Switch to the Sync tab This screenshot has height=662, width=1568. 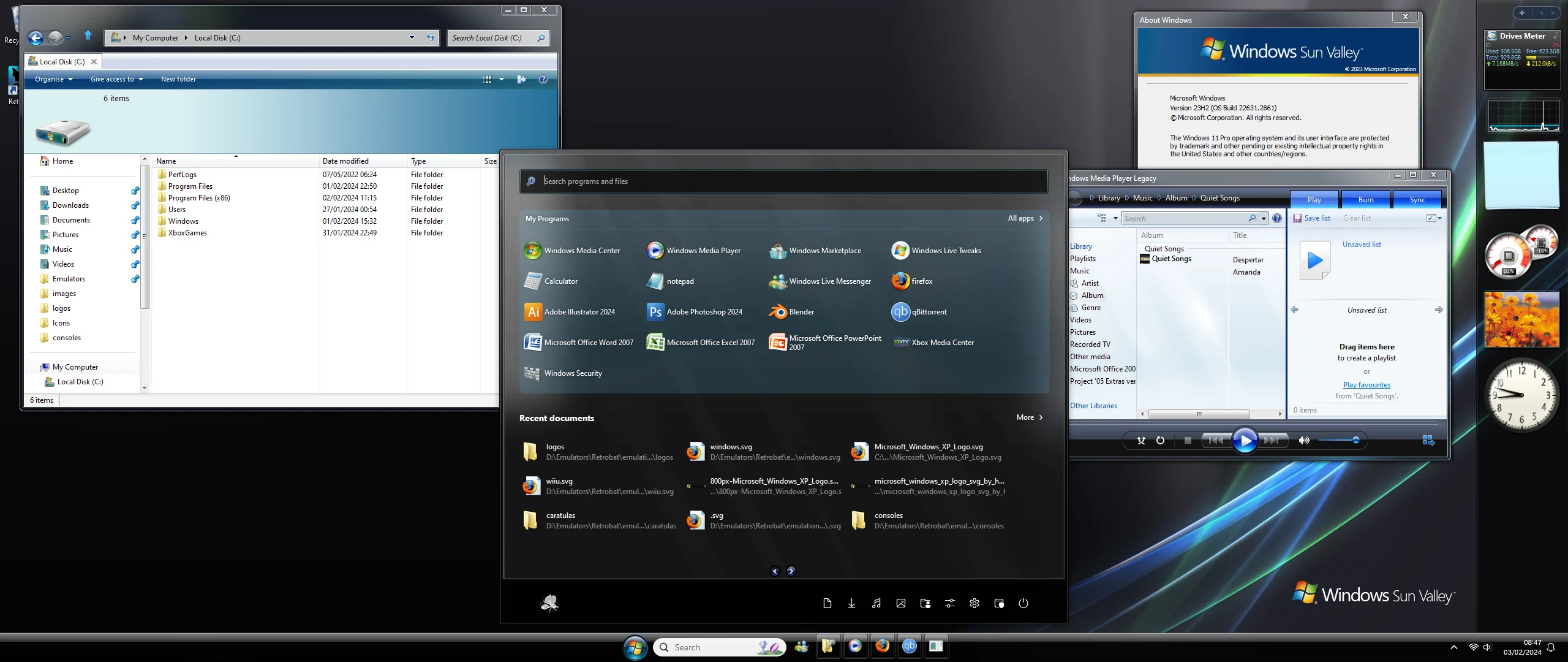1417,199
